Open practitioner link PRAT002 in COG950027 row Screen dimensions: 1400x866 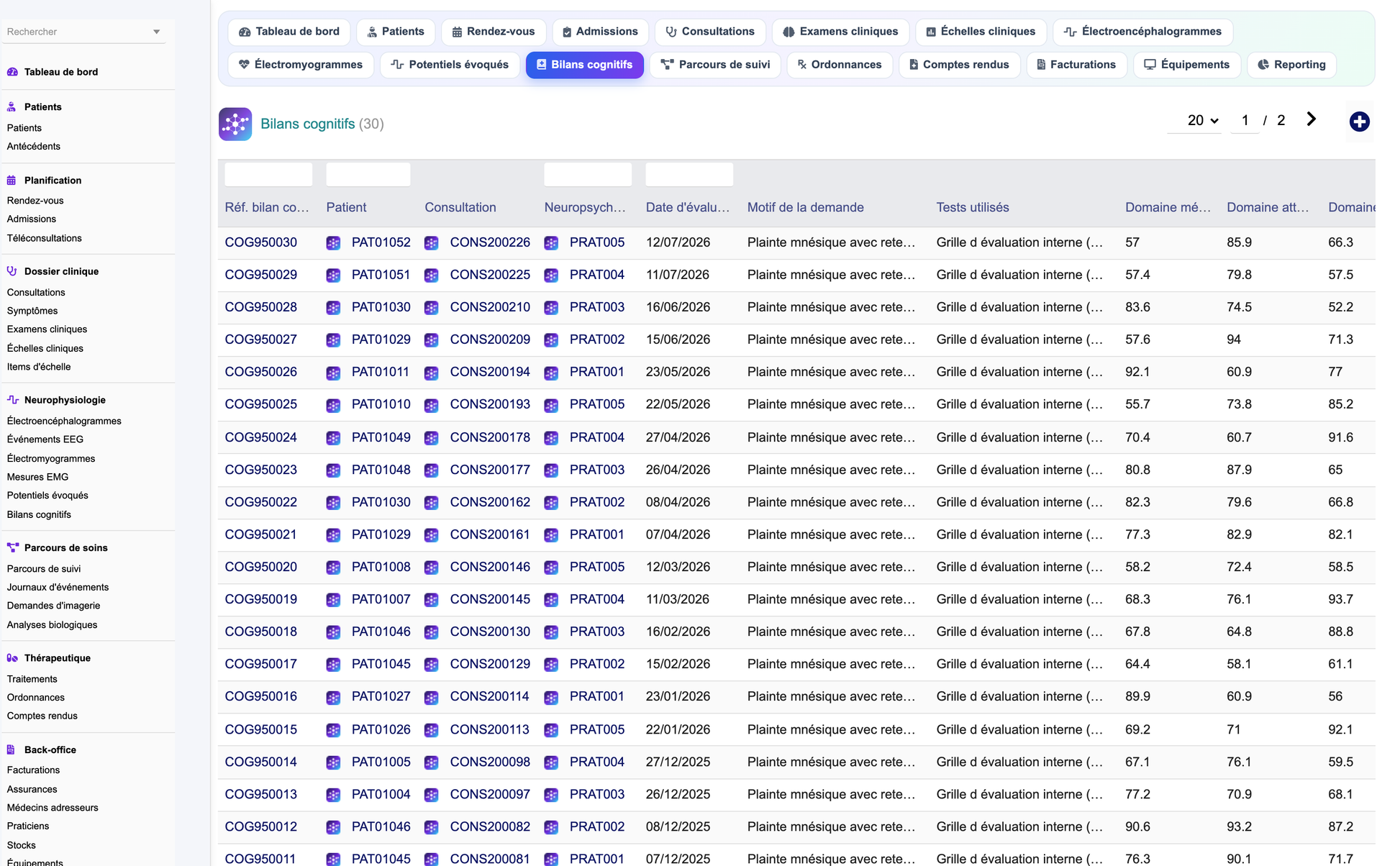597,339
